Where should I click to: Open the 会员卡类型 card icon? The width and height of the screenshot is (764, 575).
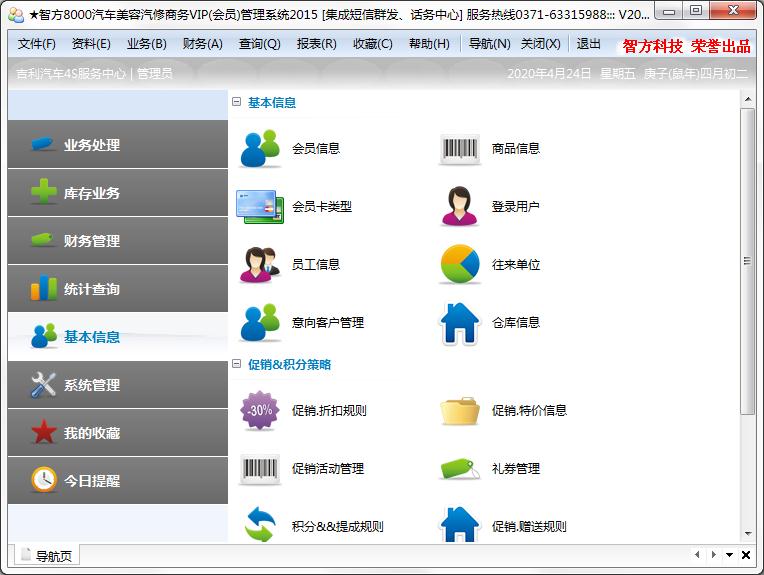(x=260, y=207)
